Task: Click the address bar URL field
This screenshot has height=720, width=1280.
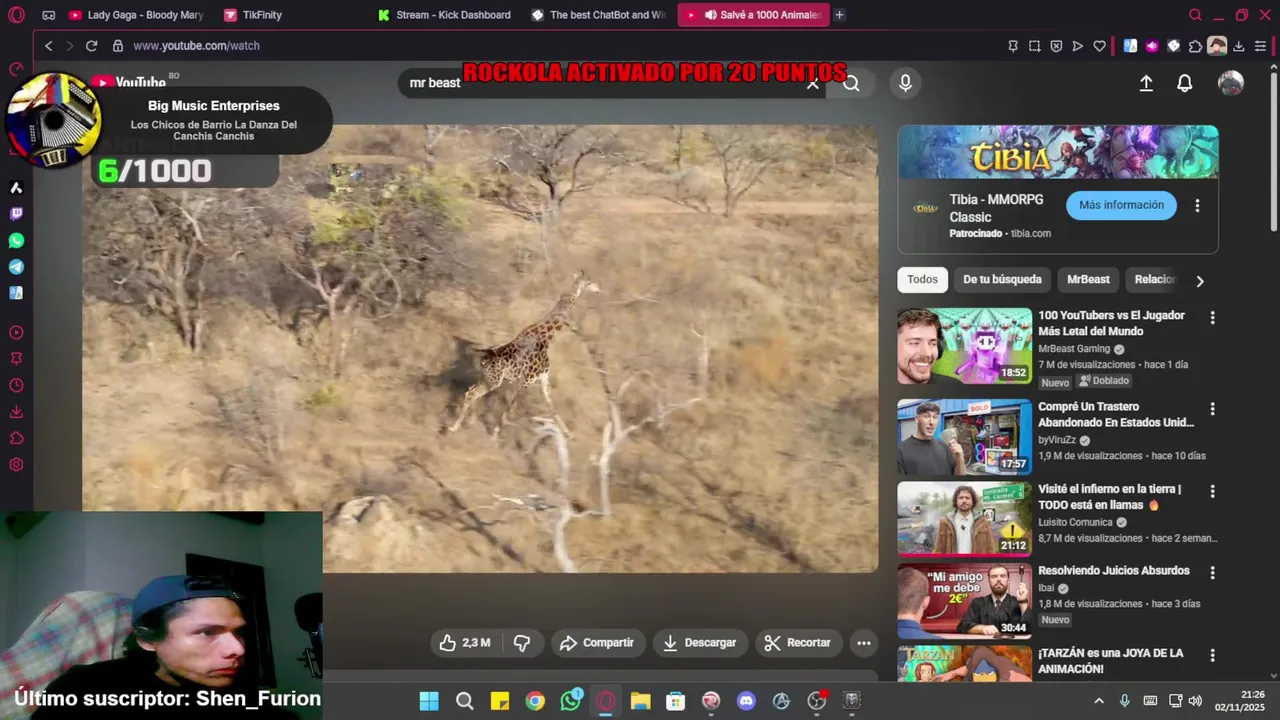Action: coord(560,46)
